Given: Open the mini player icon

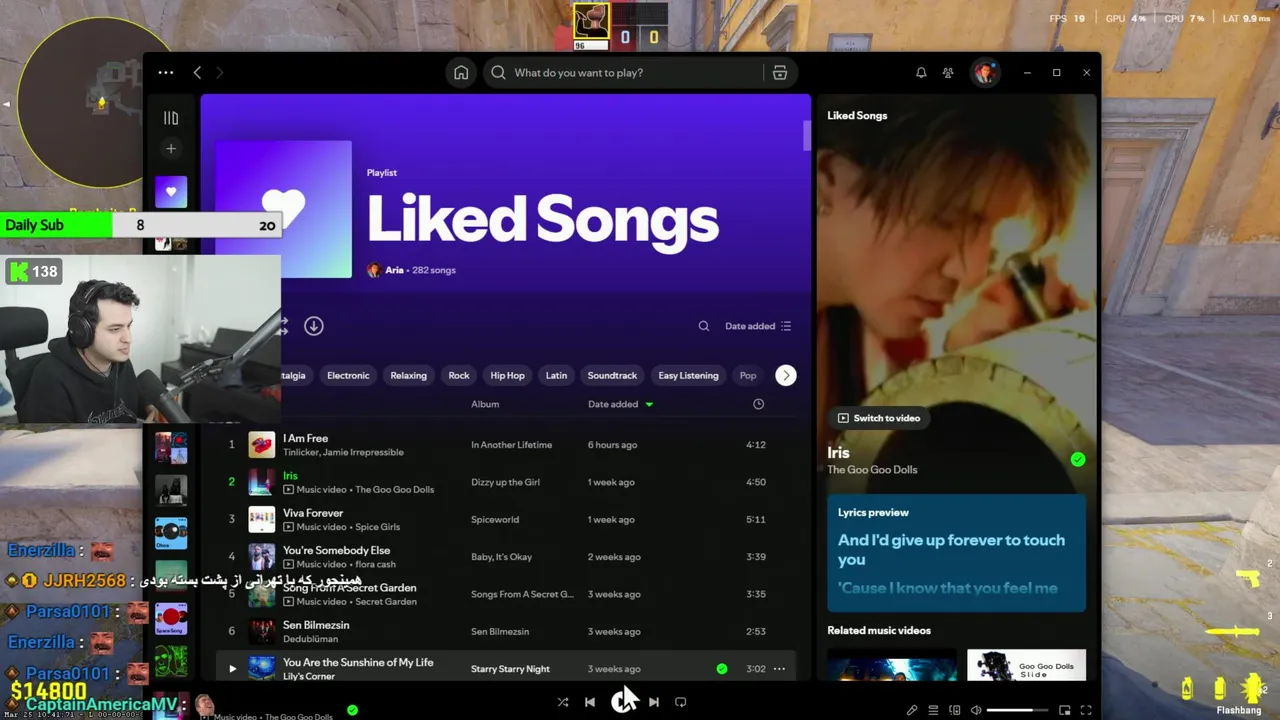Looking at the screenshot, I should tap(1065, 710).
